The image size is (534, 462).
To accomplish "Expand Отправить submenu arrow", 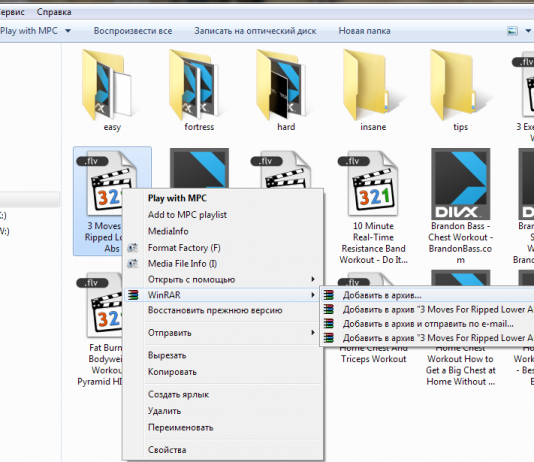I will (x=313, y=332).
